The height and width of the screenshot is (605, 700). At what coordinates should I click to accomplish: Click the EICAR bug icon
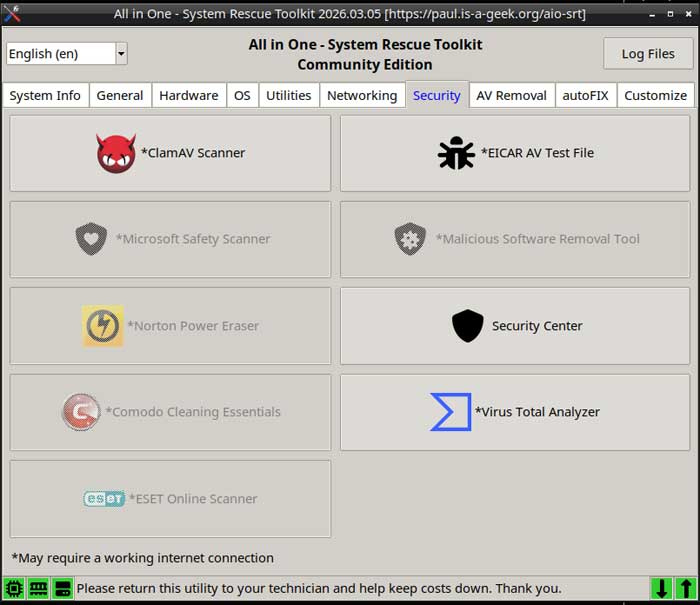click(456, 153)
